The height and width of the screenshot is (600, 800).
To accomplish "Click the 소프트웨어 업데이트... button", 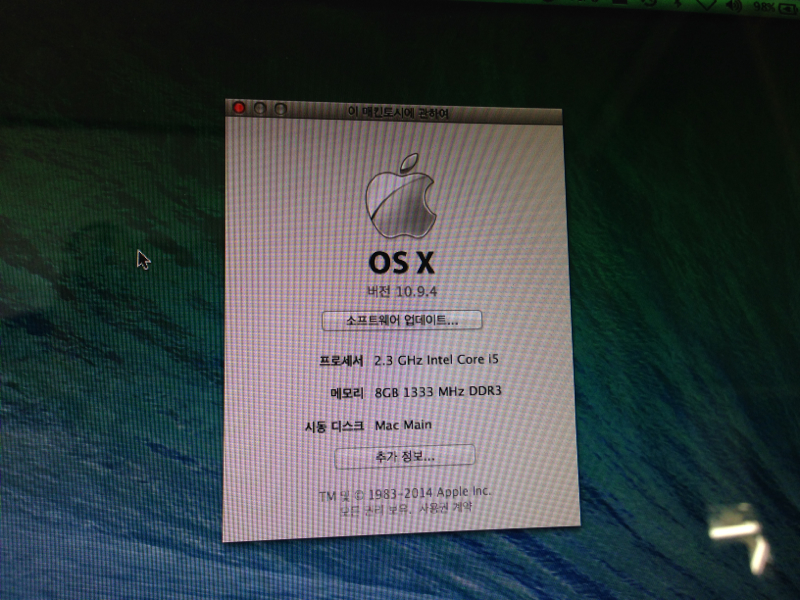I will point(402,320).
